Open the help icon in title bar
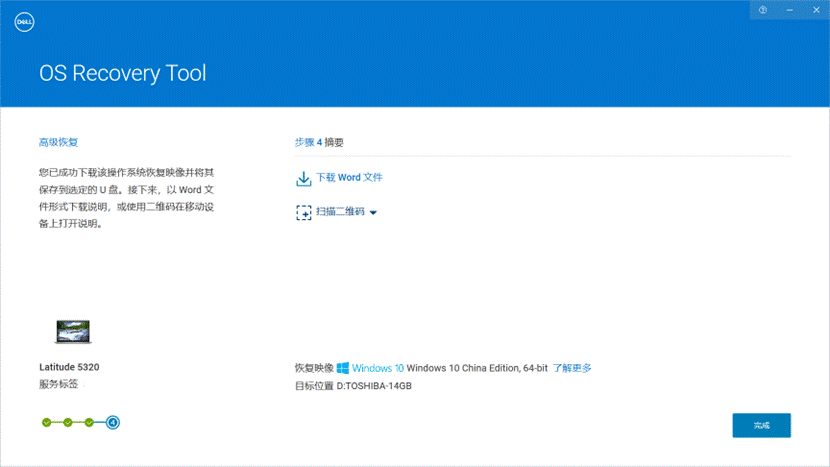The height and width of the screenshot is (467, 830). (x=763, y=10)
